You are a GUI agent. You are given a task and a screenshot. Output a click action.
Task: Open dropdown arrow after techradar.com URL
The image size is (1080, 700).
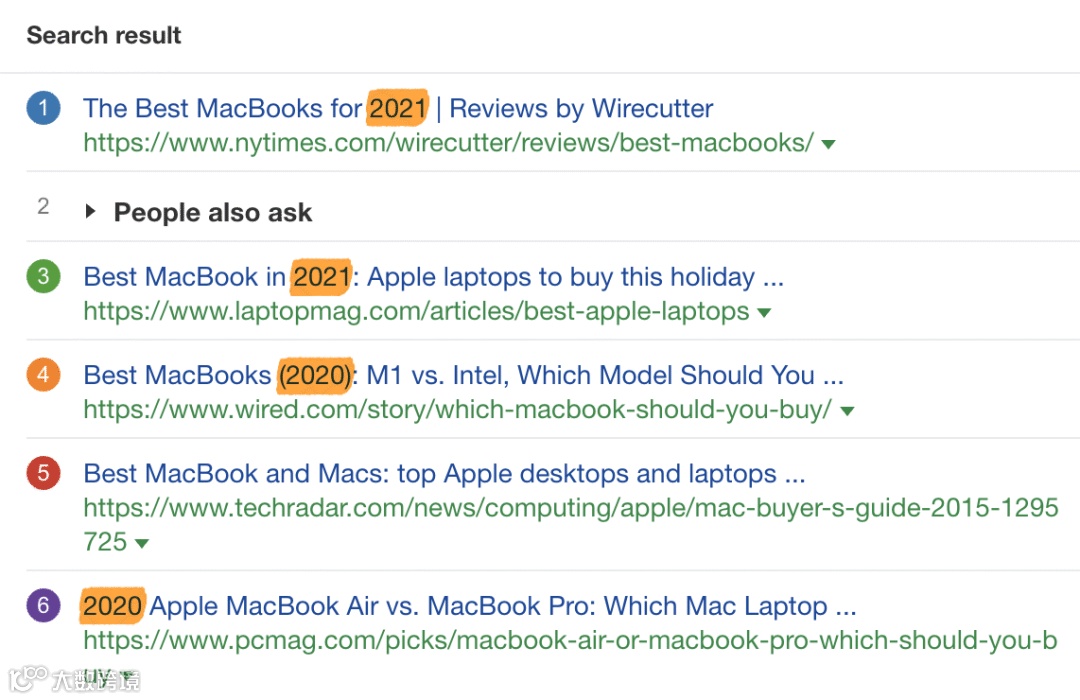pyautogui.click(x=142, y=544)
